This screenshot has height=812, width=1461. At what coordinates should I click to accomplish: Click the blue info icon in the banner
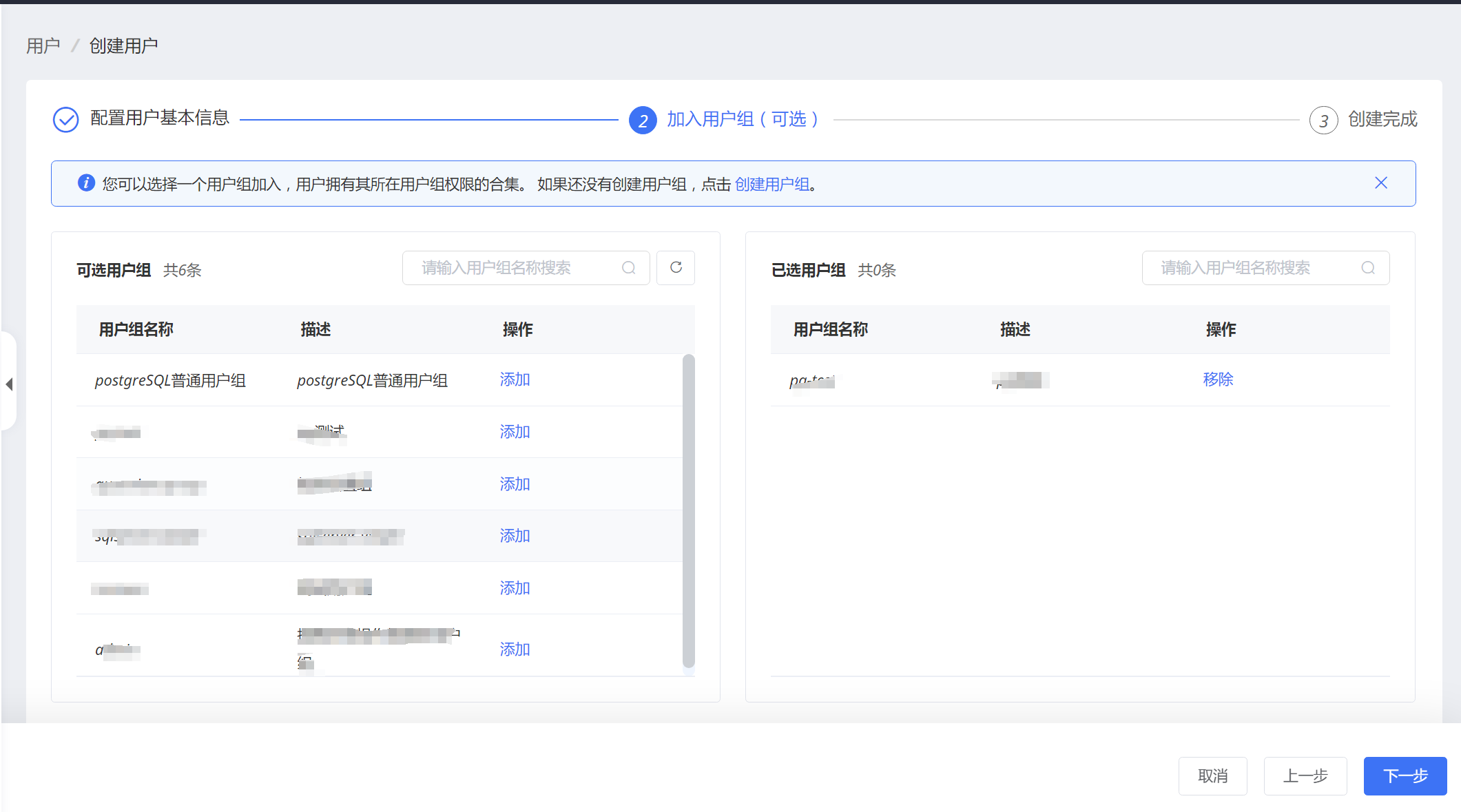86,183
